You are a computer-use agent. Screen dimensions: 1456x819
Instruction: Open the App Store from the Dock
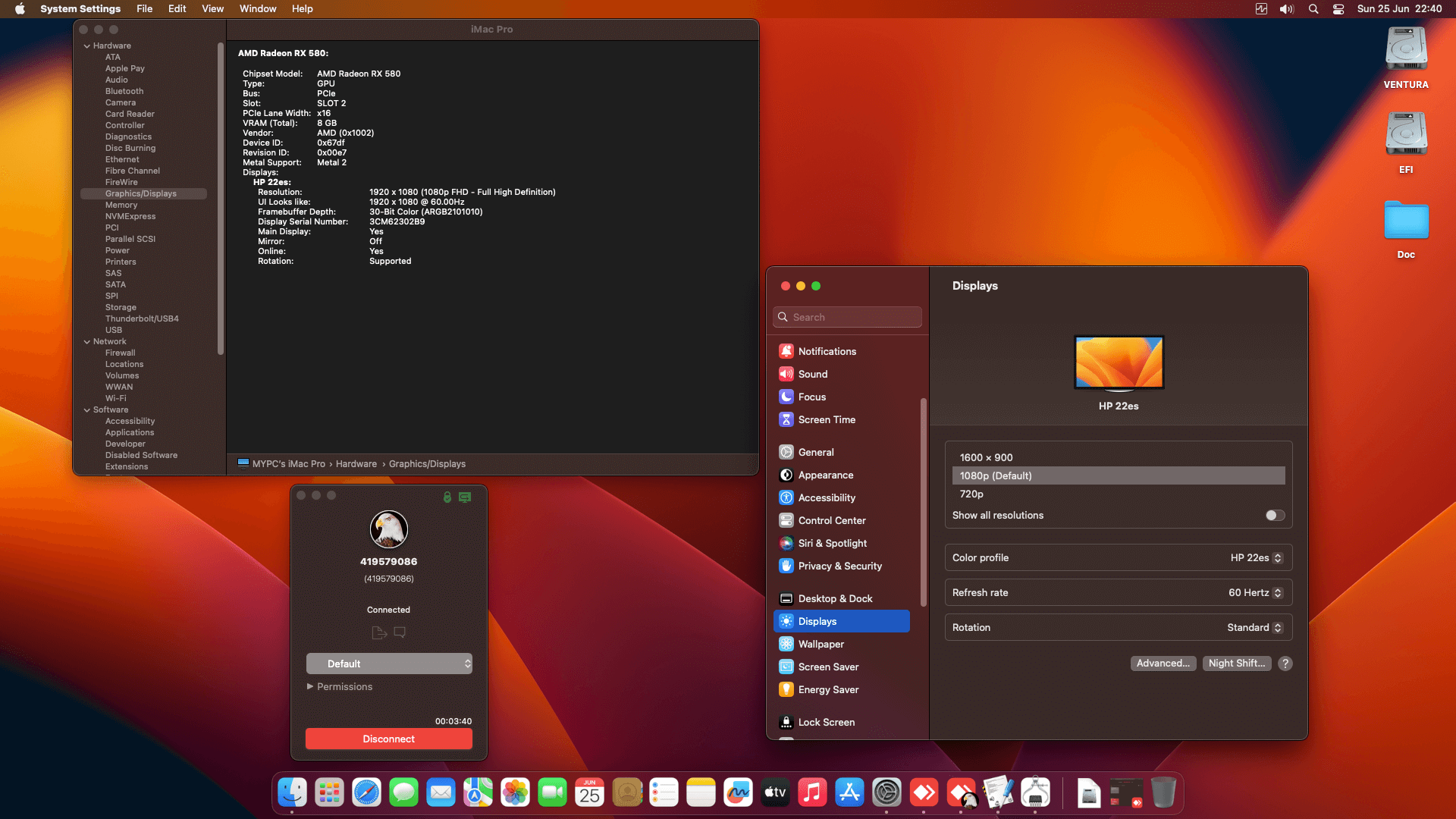849,793
